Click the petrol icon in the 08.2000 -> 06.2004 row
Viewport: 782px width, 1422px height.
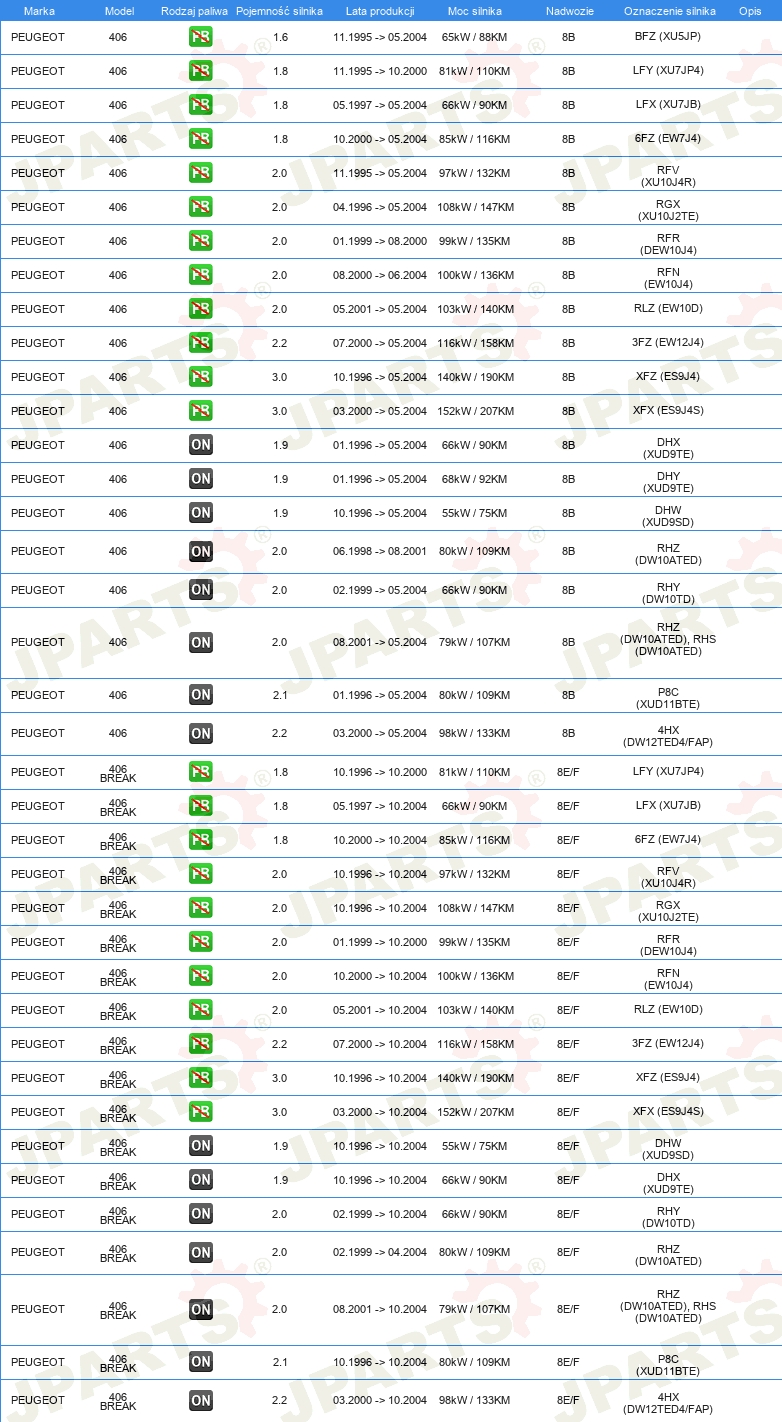point(201,275)
